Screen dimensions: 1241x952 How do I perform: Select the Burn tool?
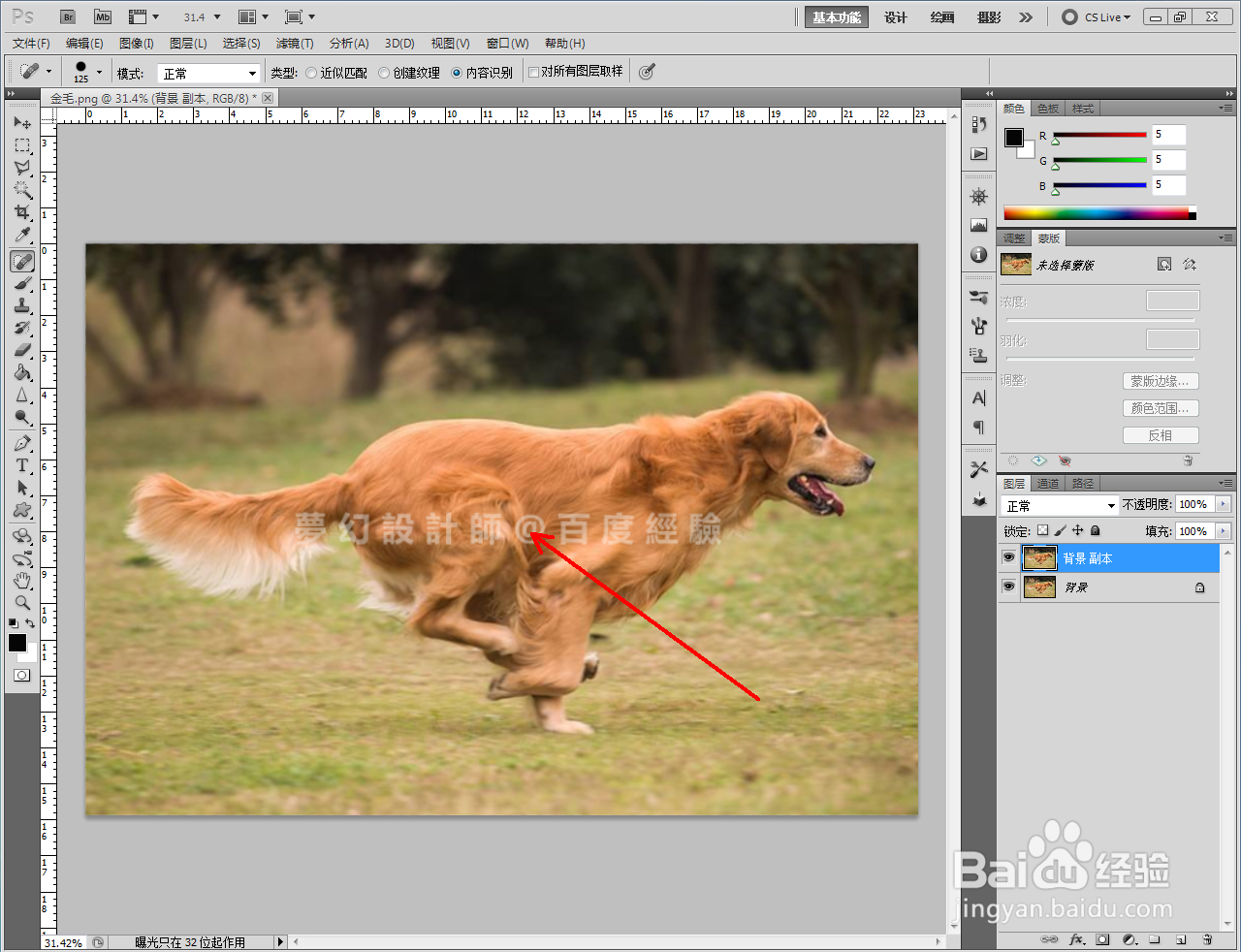[x=22, y=418]
